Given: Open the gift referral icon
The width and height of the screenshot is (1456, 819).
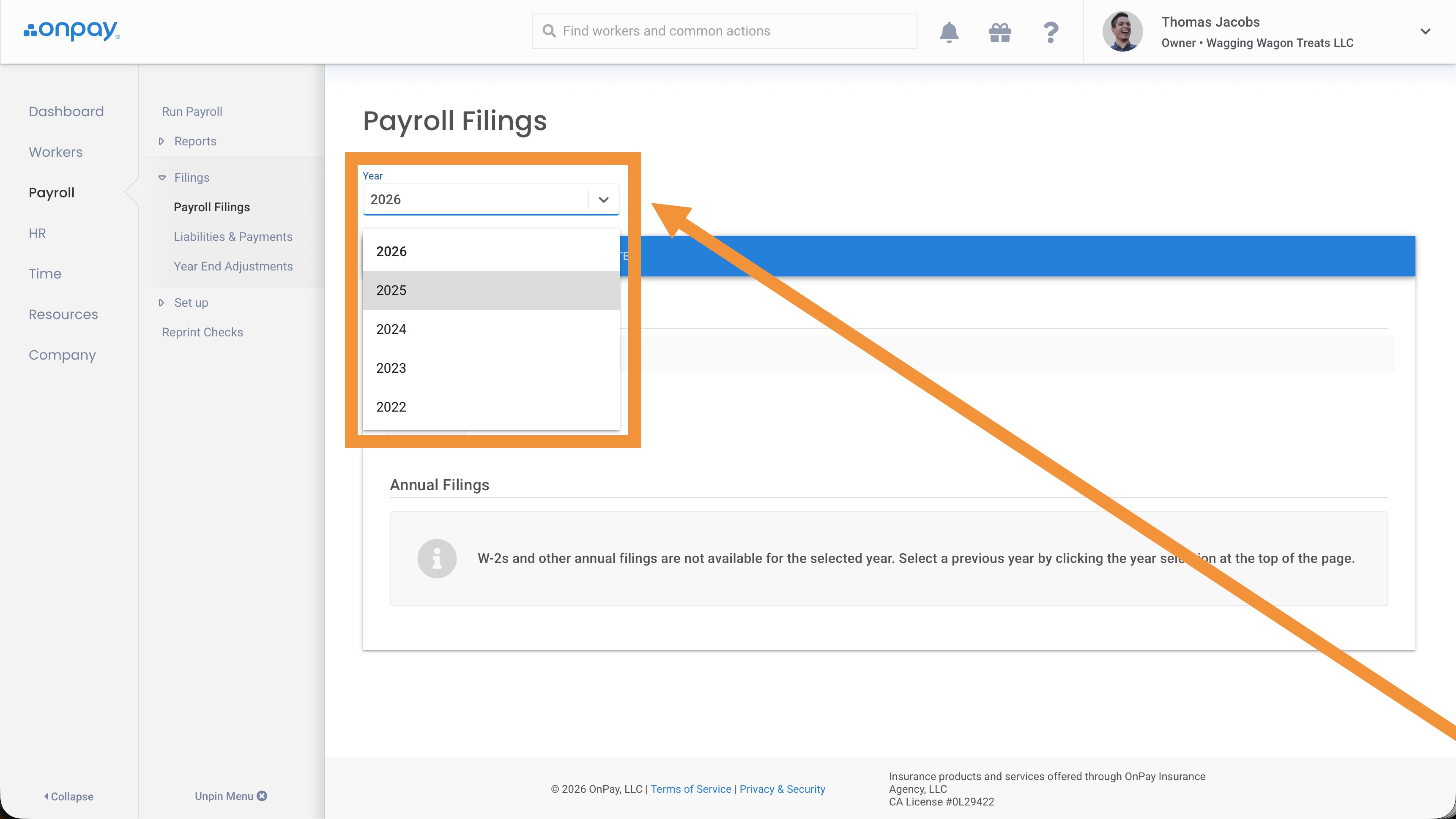Looking at the screenshot, I should coord(999,32).
